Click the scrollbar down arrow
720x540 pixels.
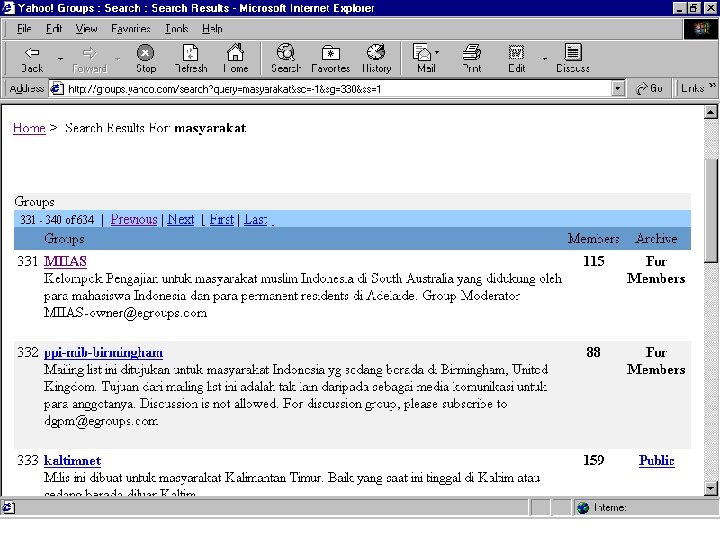tap(710, 489)
